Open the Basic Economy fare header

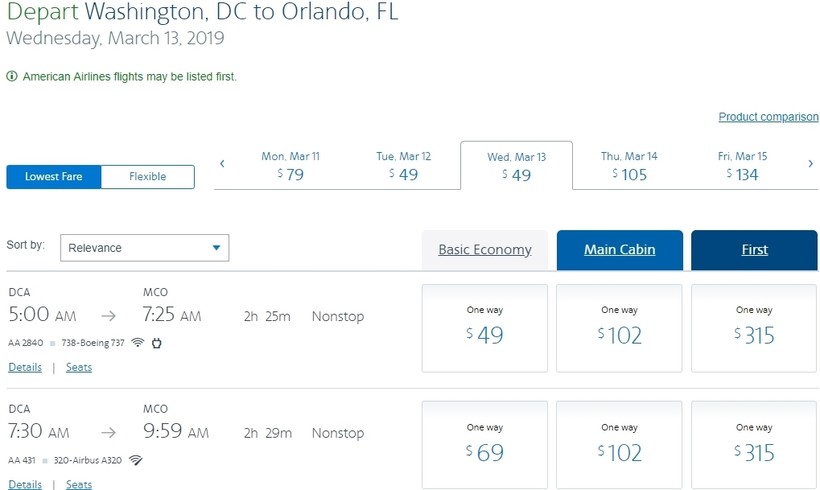pyautogui.click(x=485, y=250)
